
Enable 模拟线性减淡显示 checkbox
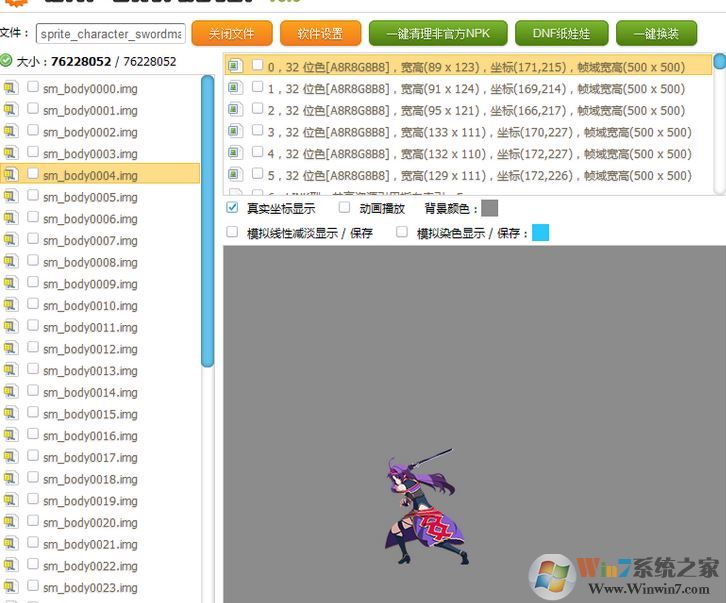[x=233, y=232]
